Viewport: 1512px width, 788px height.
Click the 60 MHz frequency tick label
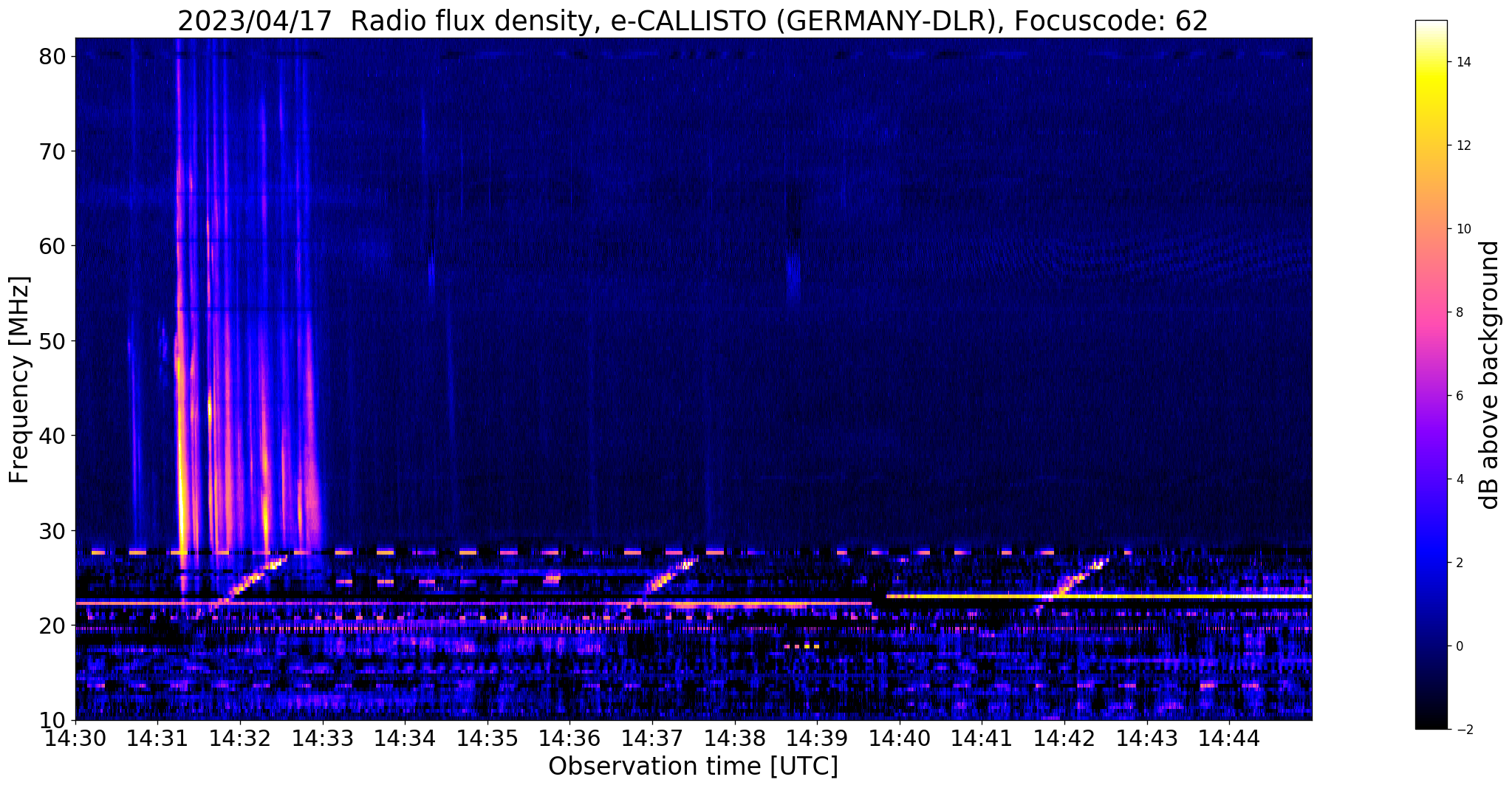[x=54, y=246]
